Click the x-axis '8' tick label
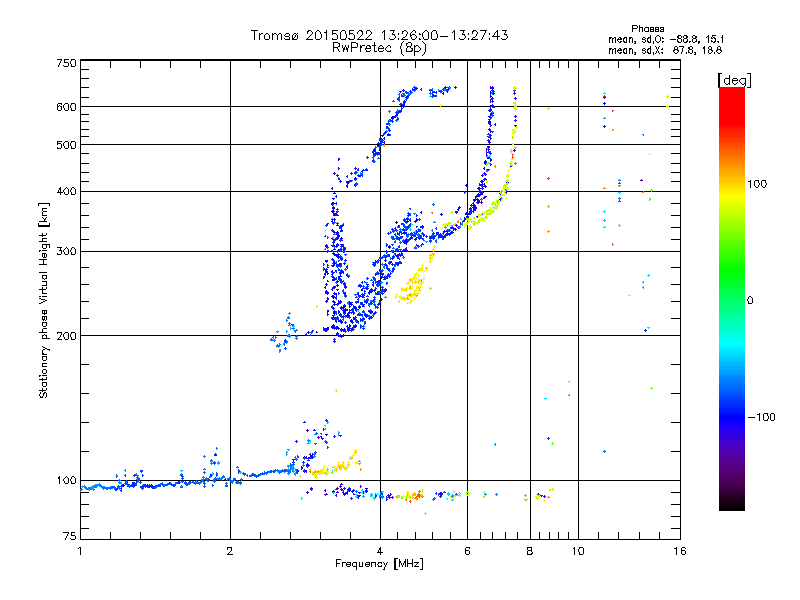 pos(530,551)
